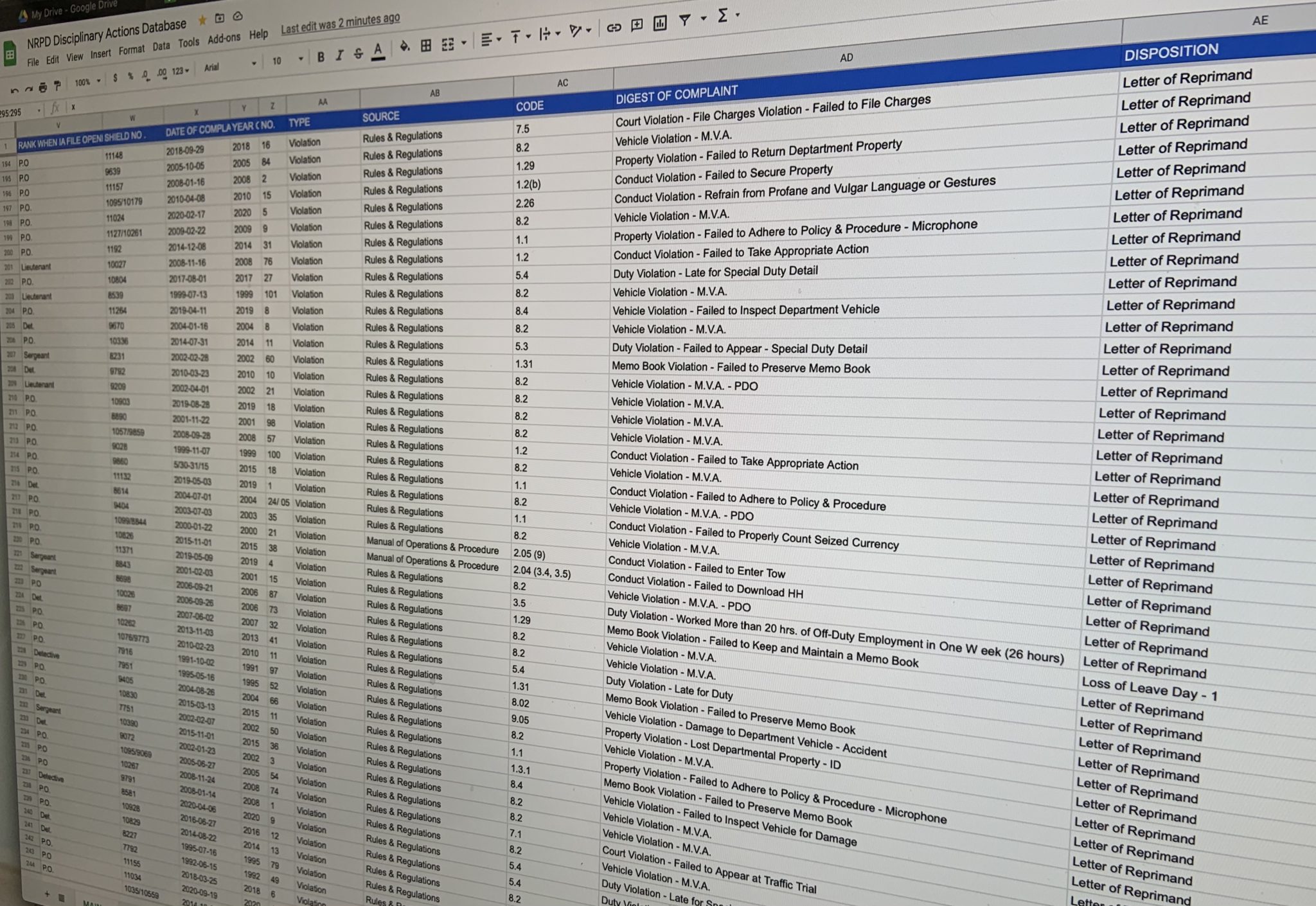Open the Add-ons menu
This screenshot has height=906, width=1316.
(224, 39)
